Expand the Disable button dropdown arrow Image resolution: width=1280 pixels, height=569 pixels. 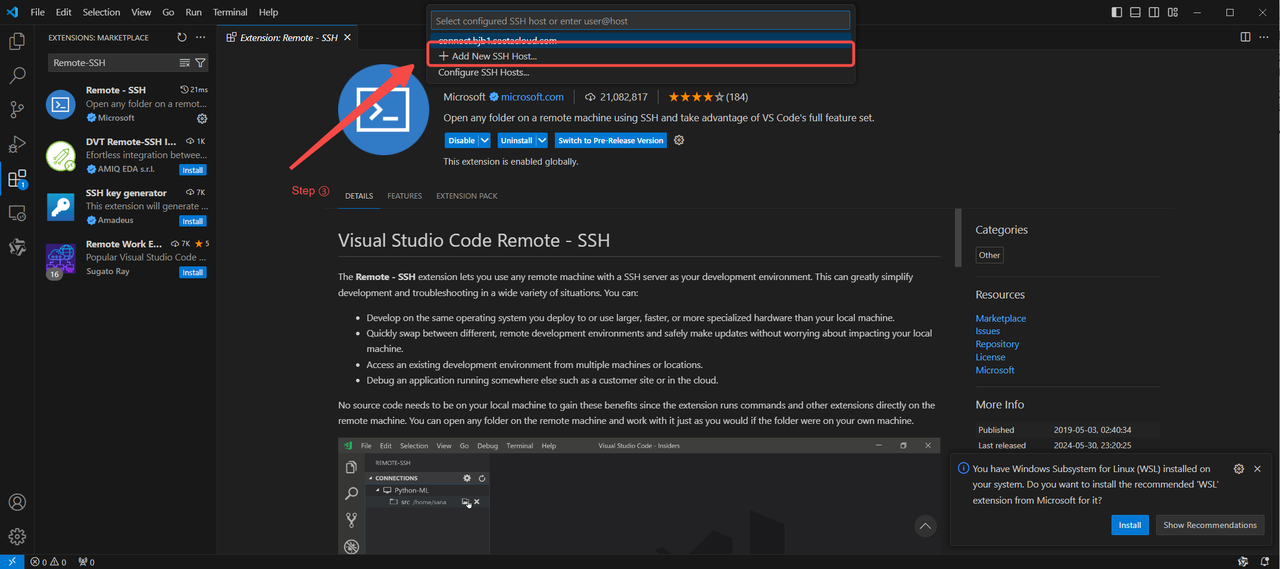(x=485, y=141)
